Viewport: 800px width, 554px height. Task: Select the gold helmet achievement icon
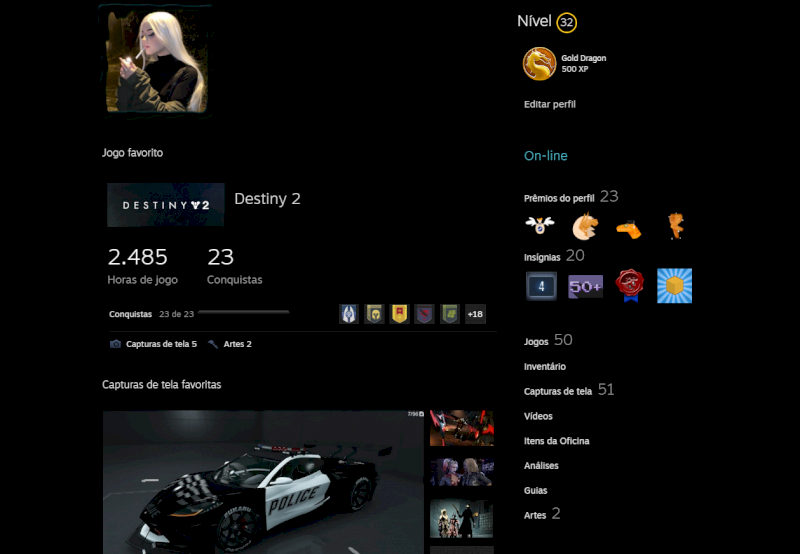pos(374,314)
